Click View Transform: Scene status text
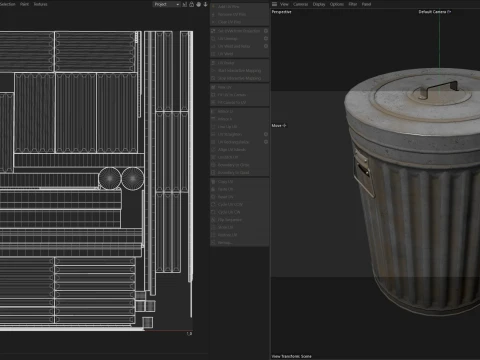The height and width of the screenshot is (360, 480). (x=291, y=356)
